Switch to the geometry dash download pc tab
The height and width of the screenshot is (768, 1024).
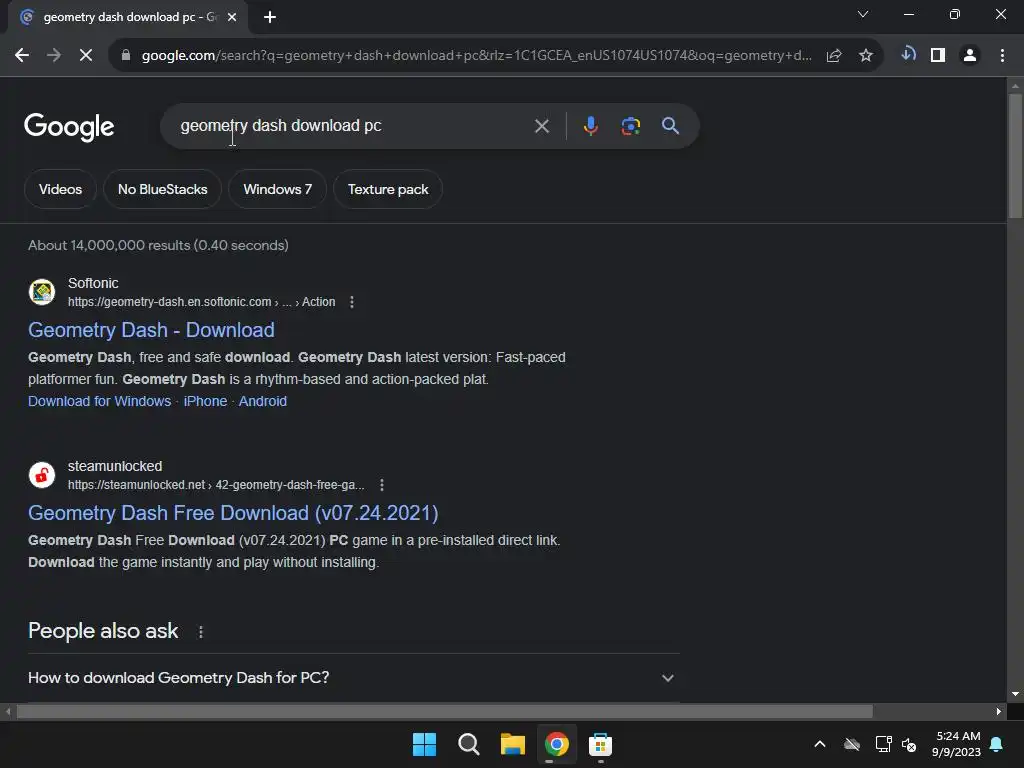point(128,17)
